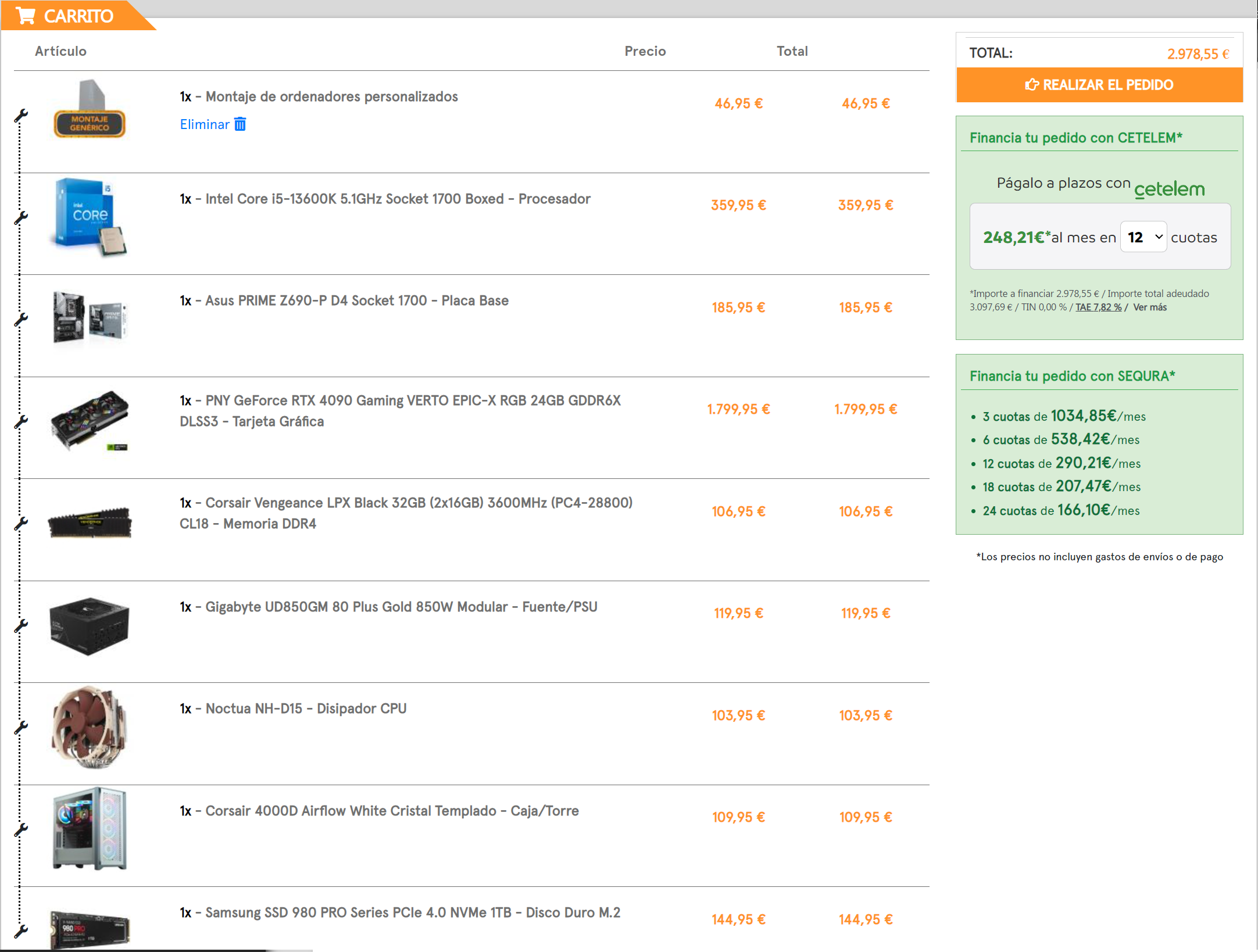The image size is (1258, 952).
Task: Click the cetelem logo in the financing panel
Action: click(1169, 189)
